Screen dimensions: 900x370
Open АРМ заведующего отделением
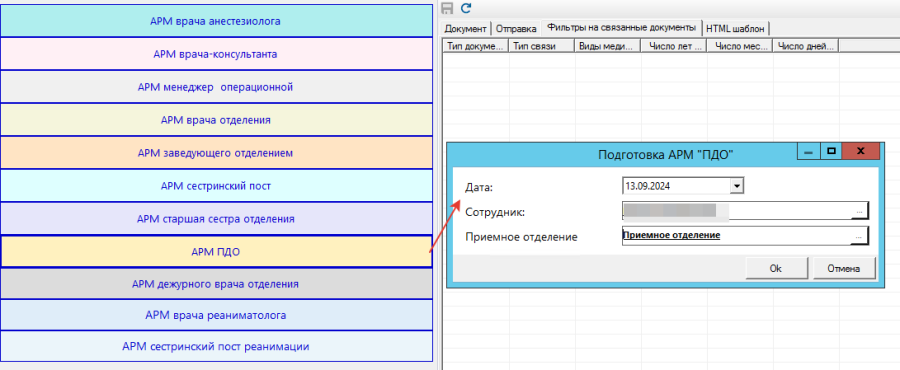click(x=216, y=153)
